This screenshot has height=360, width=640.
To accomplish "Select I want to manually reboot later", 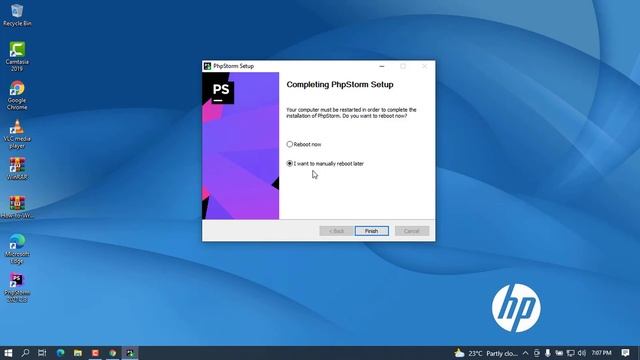I will (x=325, y=164).
